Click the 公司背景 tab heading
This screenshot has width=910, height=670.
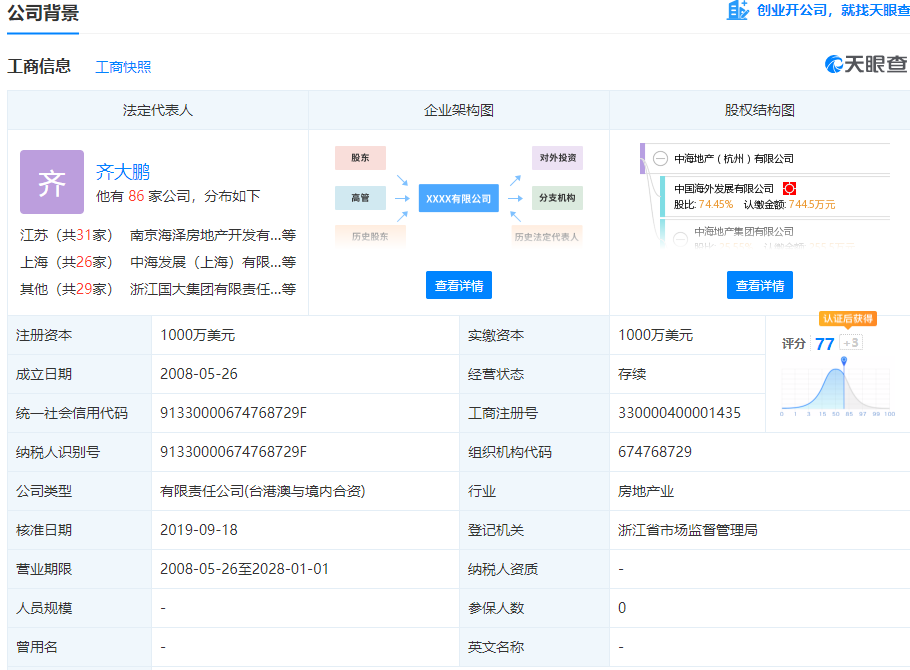43,12
